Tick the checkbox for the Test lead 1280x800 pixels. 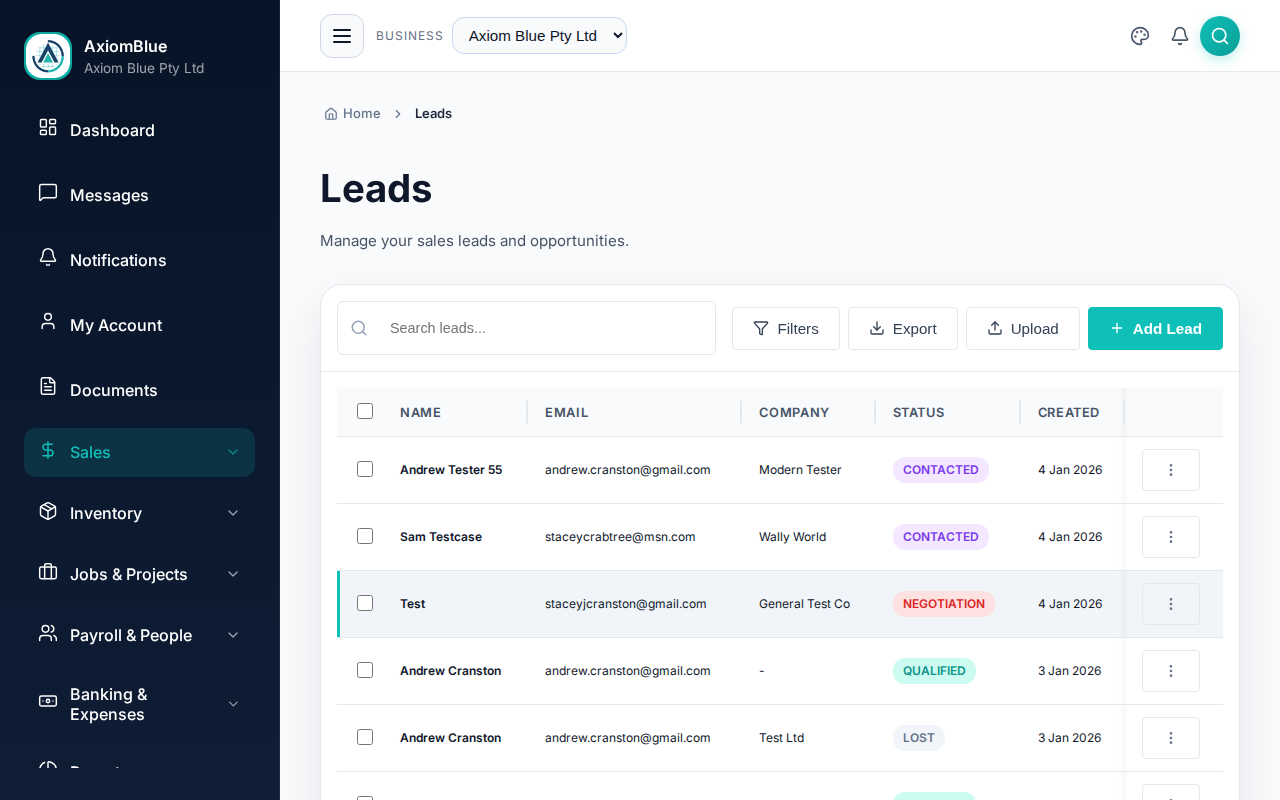[x=365, y=603]
